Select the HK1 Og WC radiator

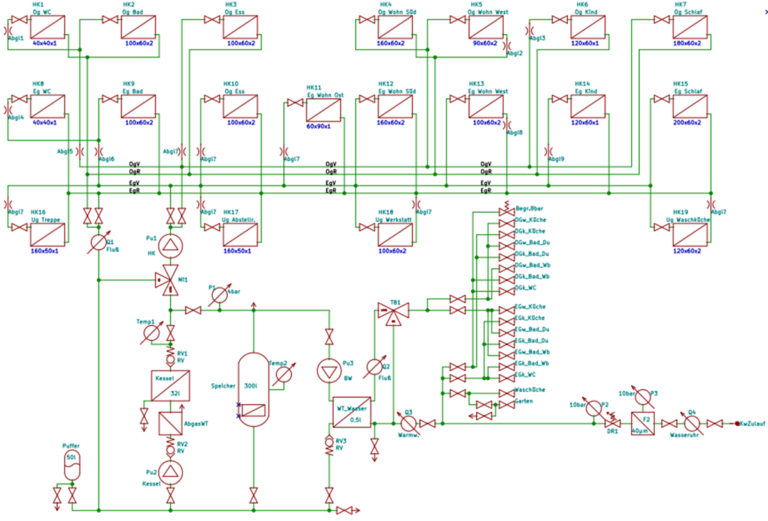(48, 27)
